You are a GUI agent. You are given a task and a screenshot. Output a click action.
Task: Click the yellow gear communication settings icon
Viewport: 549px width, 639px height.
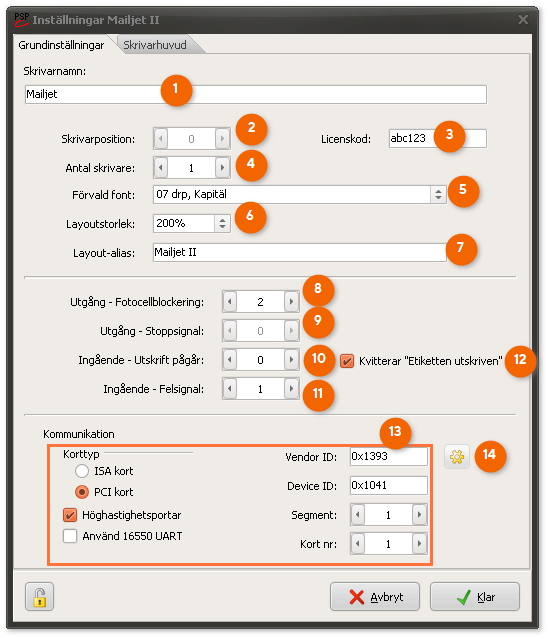pos(456,456)
